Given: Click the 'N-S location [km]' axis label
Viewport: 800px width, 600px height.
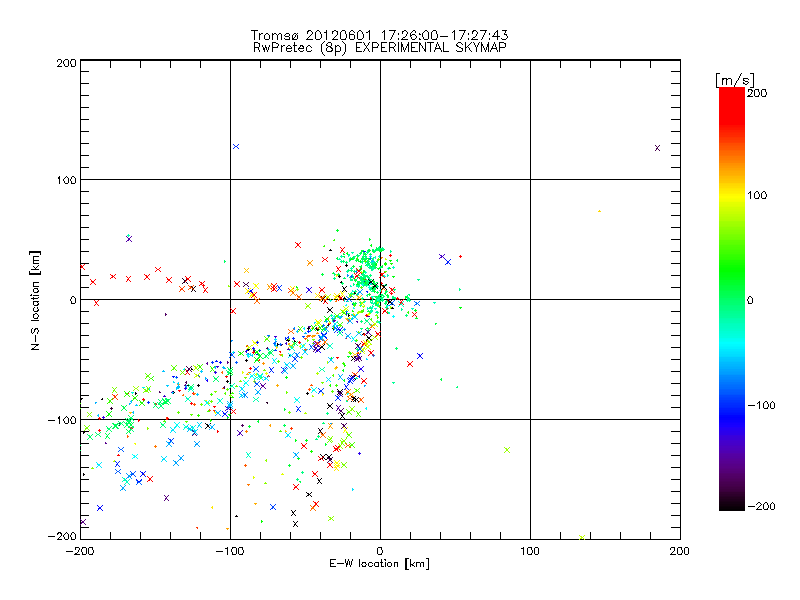Looking at the screenshot, I should [x=35, y=301].
